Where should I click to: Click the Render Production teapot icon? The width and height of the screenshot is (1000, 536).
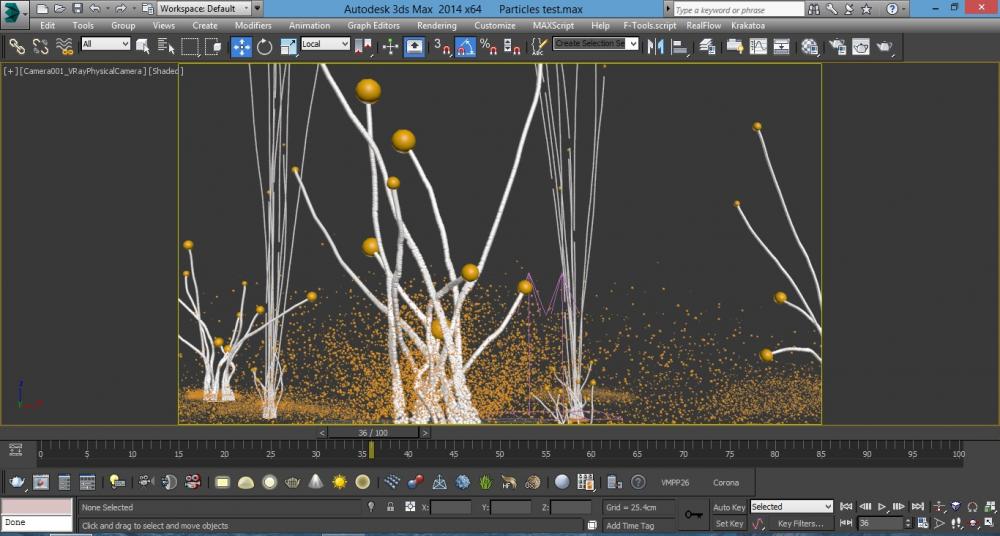[x=885, y=46]
